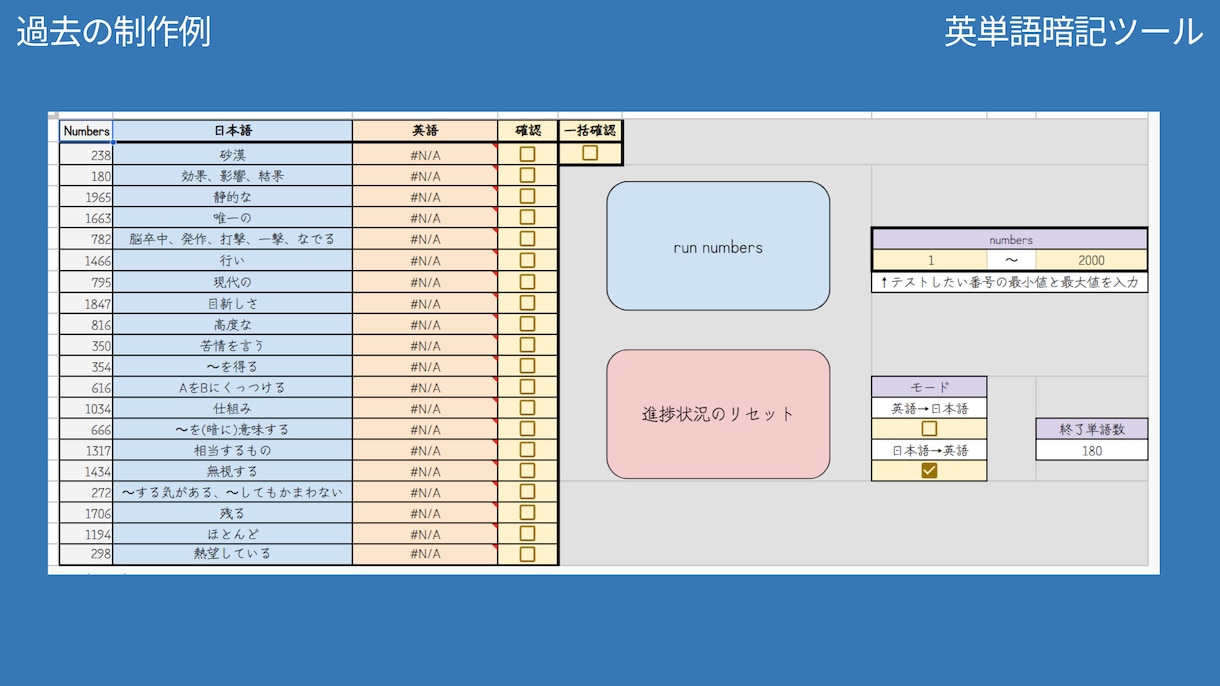Select the cell 効果、影響、結果
The height and width of the screenshot is (686, 1220).
tap(233, 176)
